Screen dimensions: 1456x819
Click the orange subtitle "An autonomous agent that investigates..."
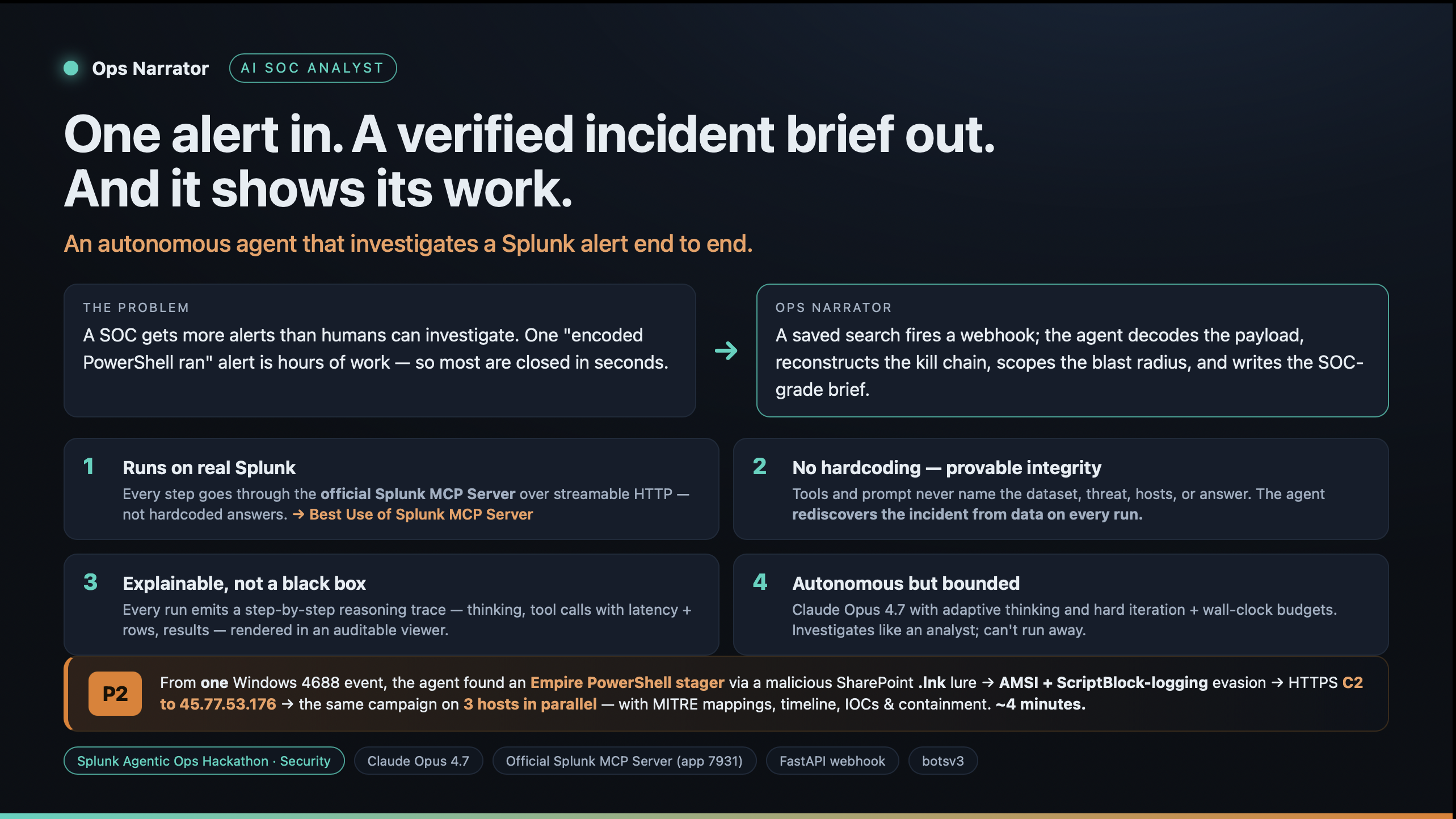[x=409, y=244]
